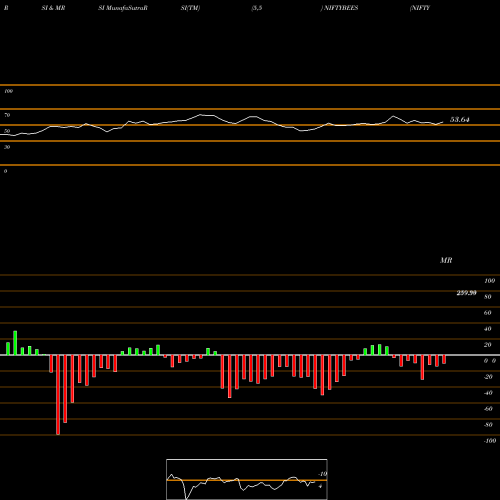Click the 40 label on MR scale
Viewport: 500px width, 500px height.
click(x=488, y=329)
